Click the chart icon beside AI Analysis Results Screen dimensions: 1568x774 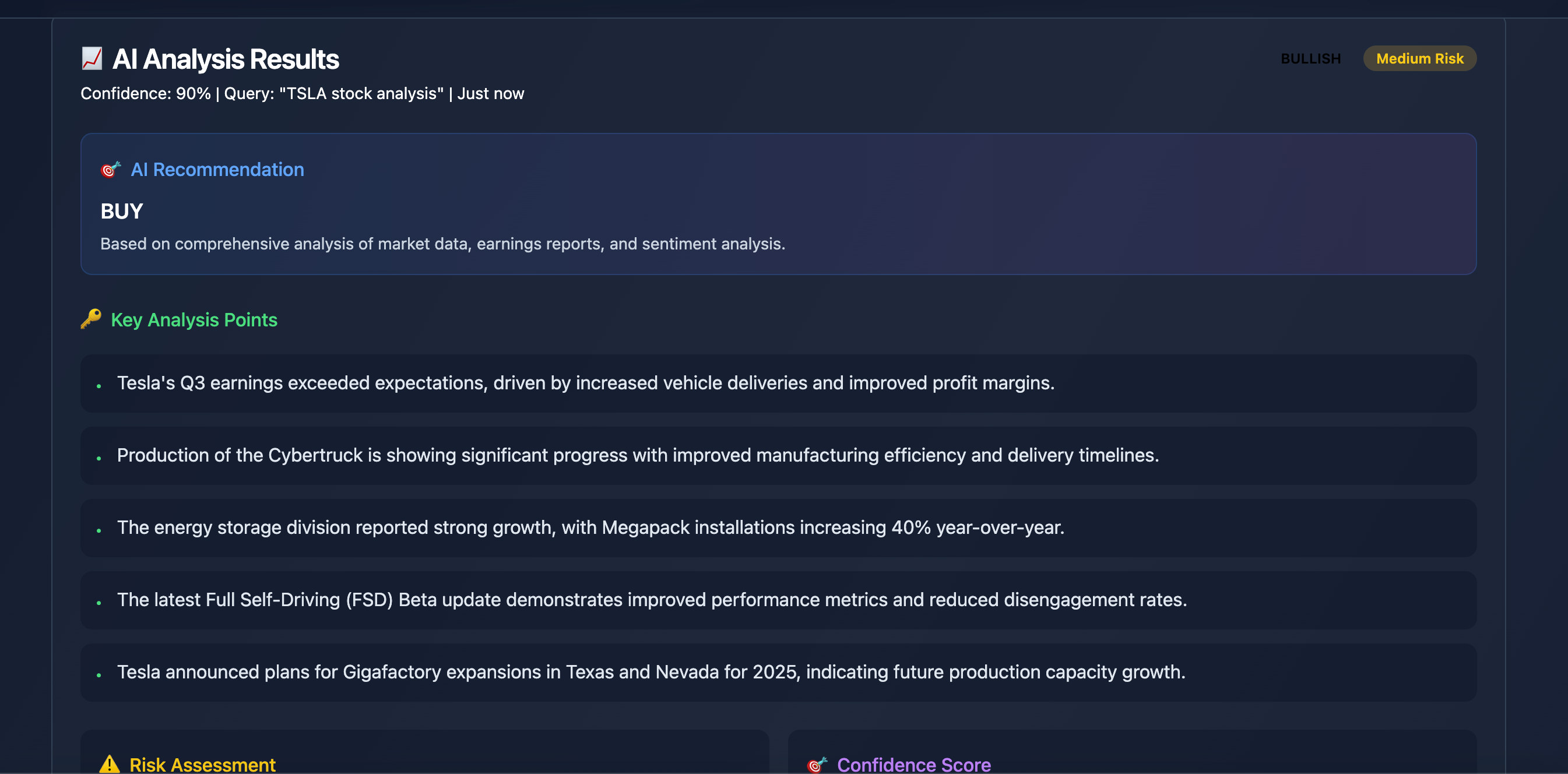(92, 58)
